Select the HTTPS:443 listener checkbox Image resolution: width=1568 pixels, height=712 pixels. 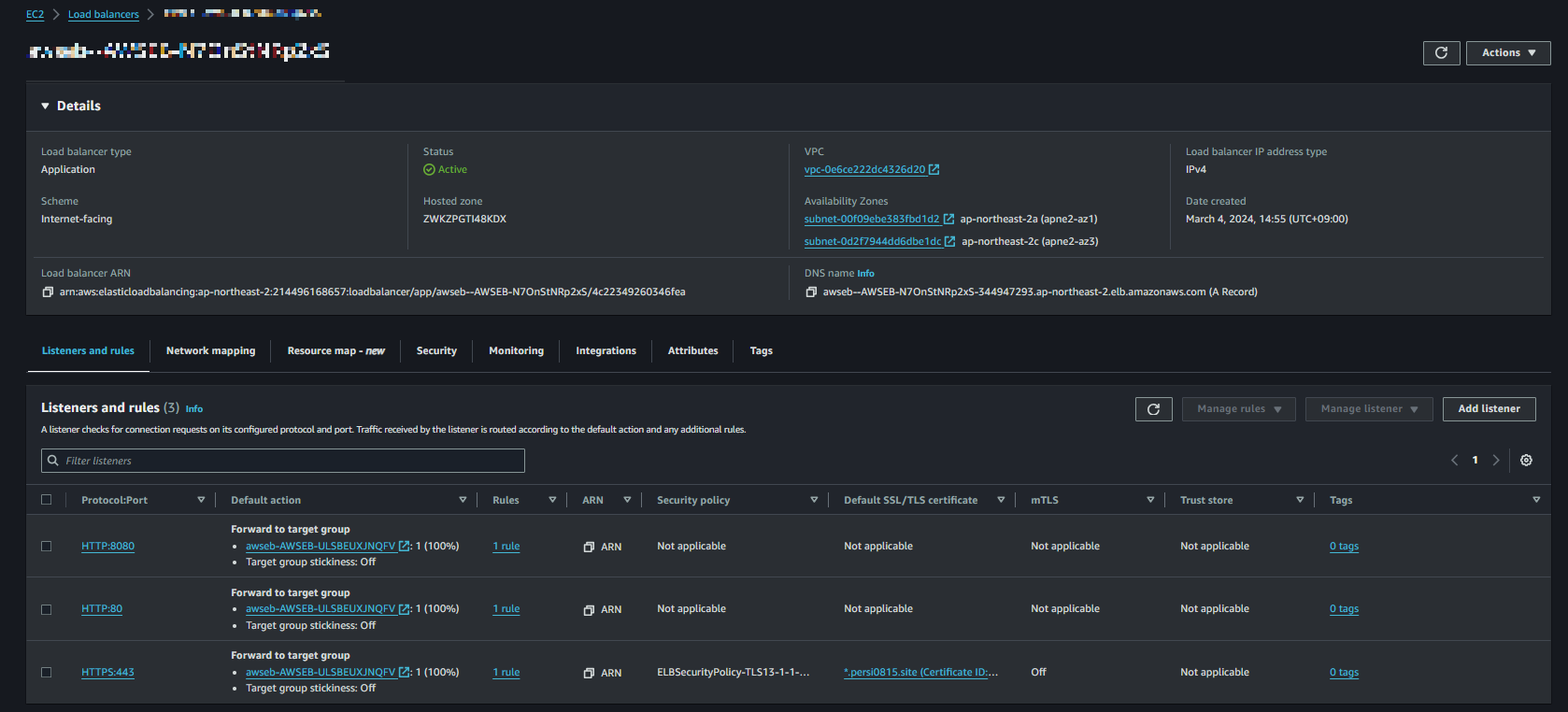pyautogui.click(x=46, y=673)
